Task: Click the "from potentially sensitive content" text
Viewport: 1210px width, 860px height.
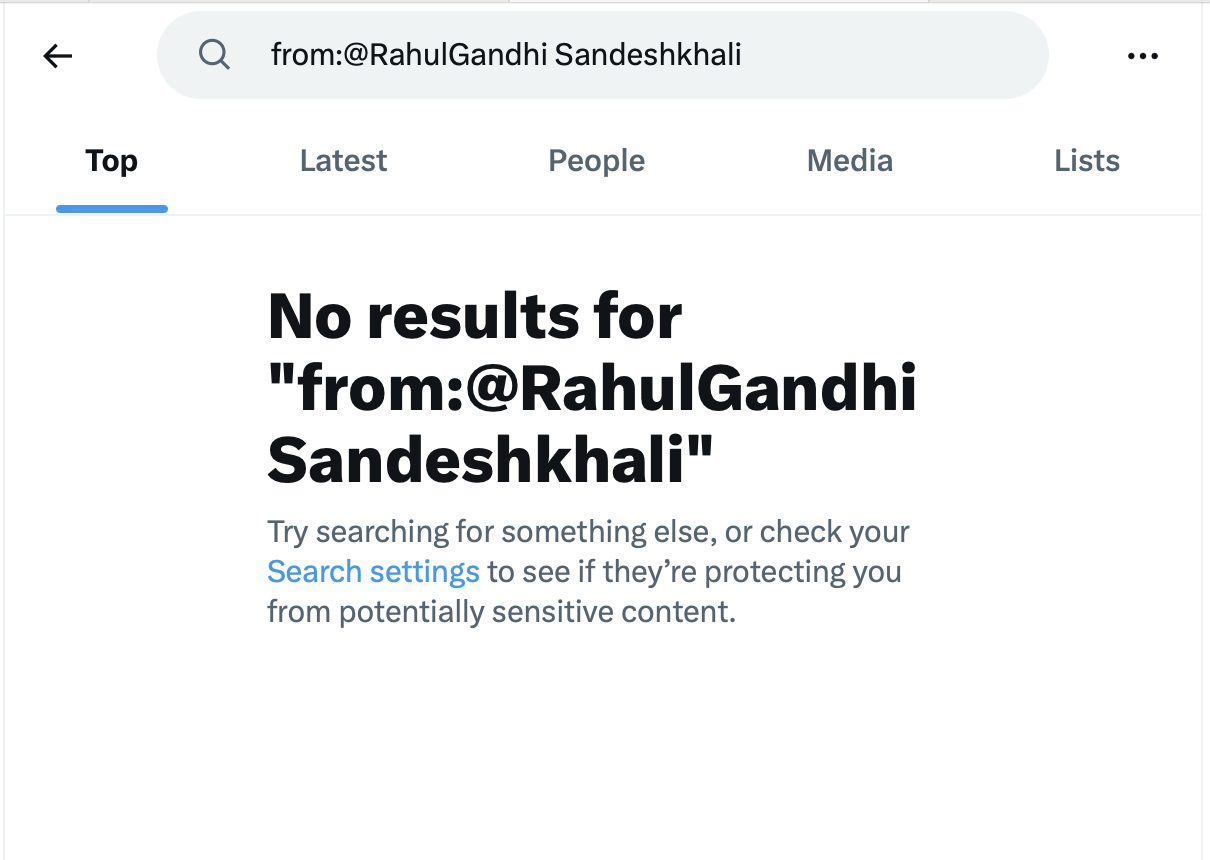Action: [501, 612]
